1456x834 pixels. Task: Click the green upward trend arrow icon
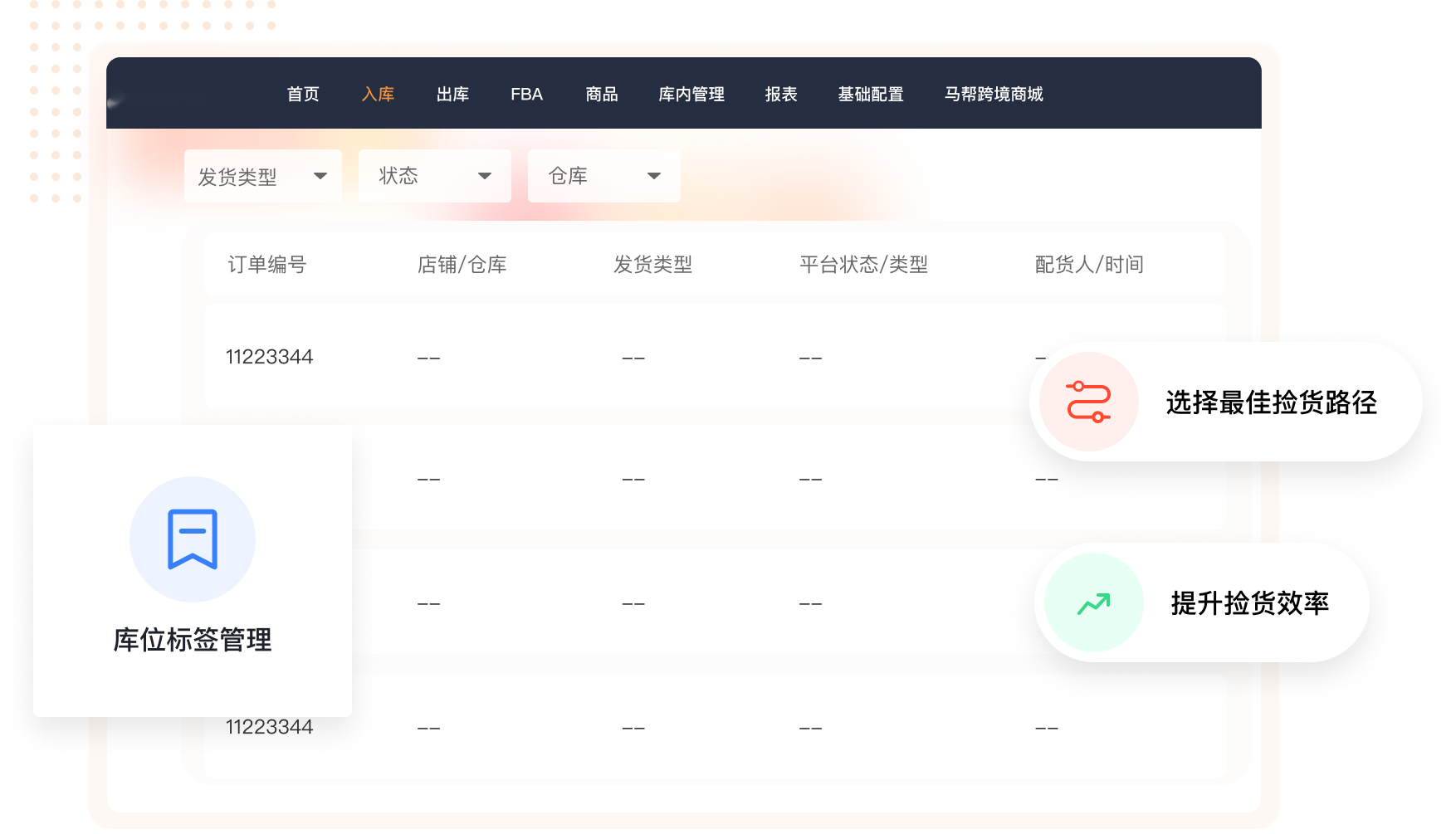coord(1093,603)
